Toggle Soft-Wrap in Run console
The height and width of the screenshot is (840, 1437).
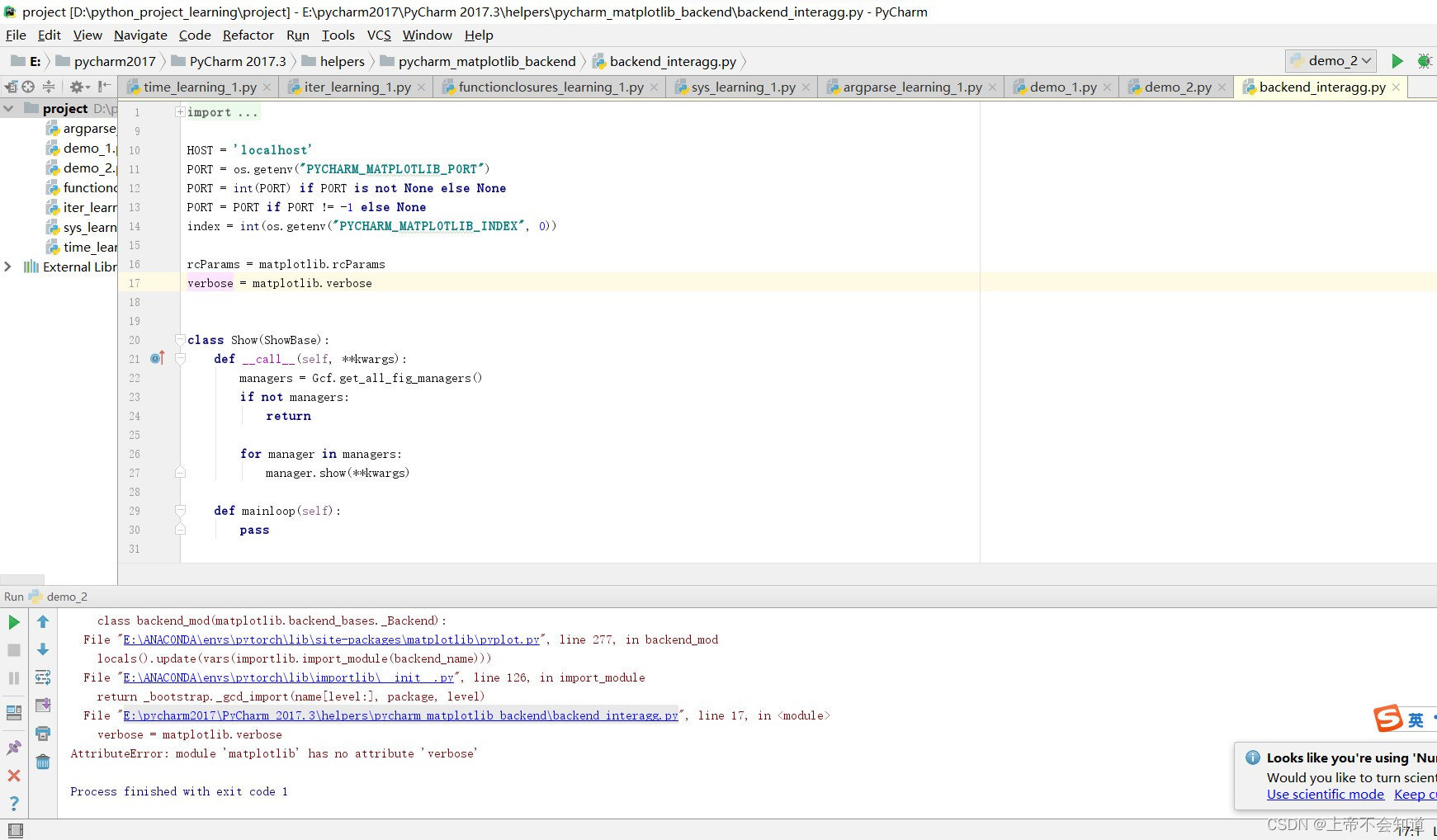pos(43,677)
